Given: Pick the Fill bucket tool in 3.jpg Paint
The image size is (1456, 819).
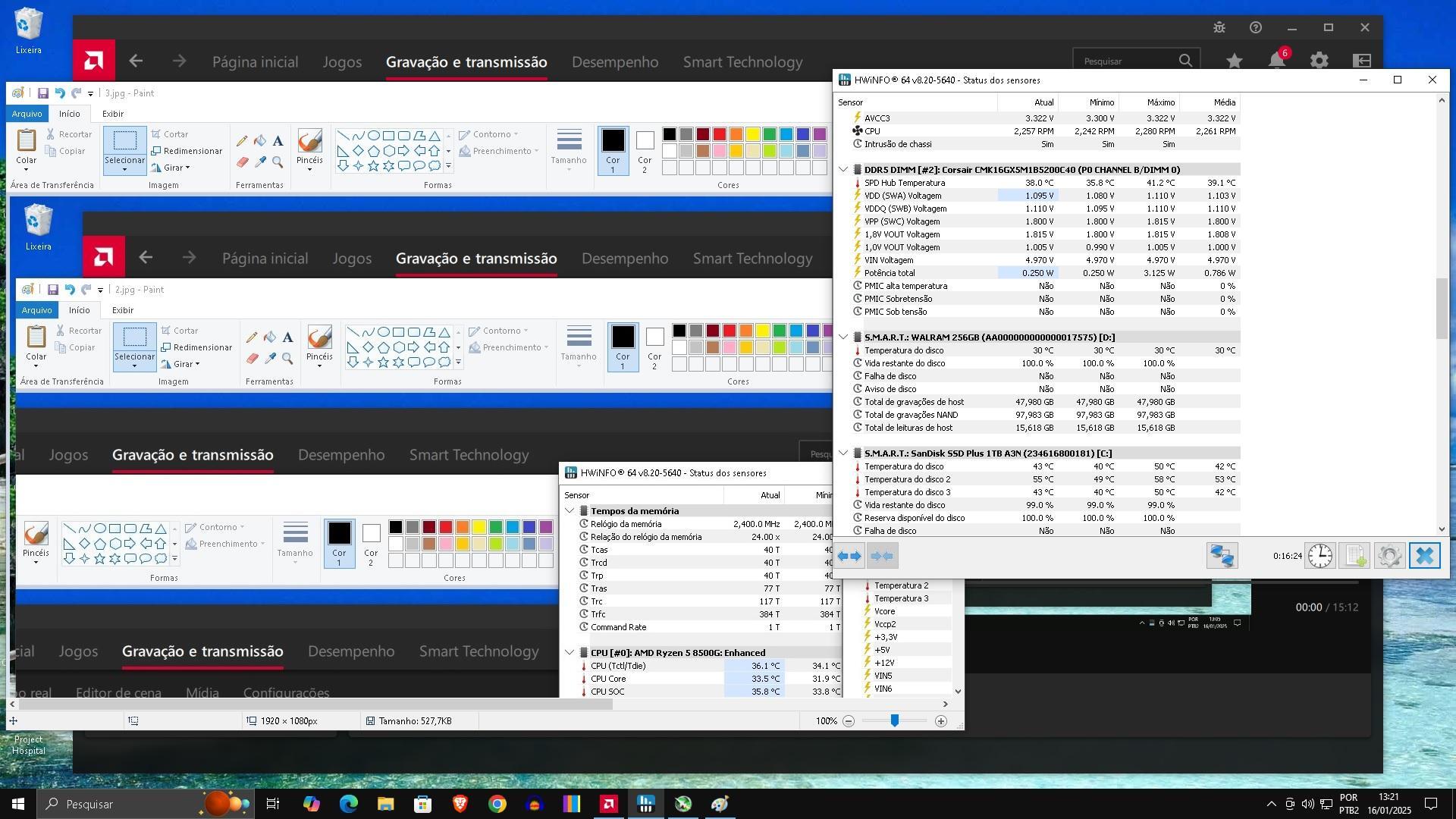Looking at the screenshot, I should click(260, 141).
